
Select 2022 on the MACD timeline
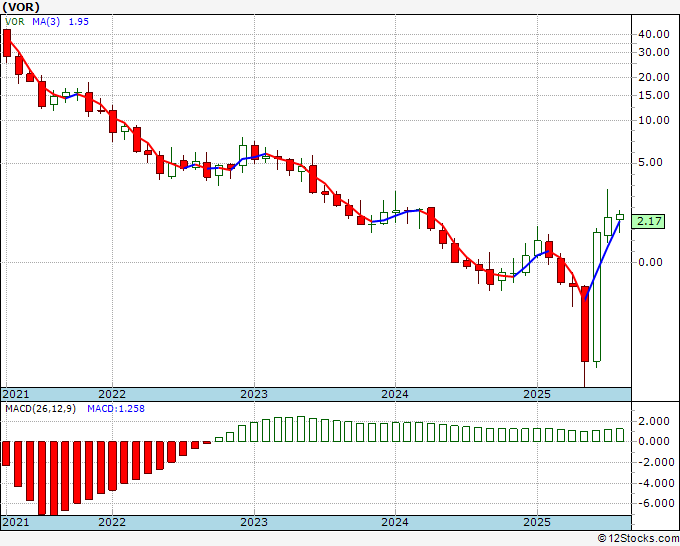[x=112, y=522]
